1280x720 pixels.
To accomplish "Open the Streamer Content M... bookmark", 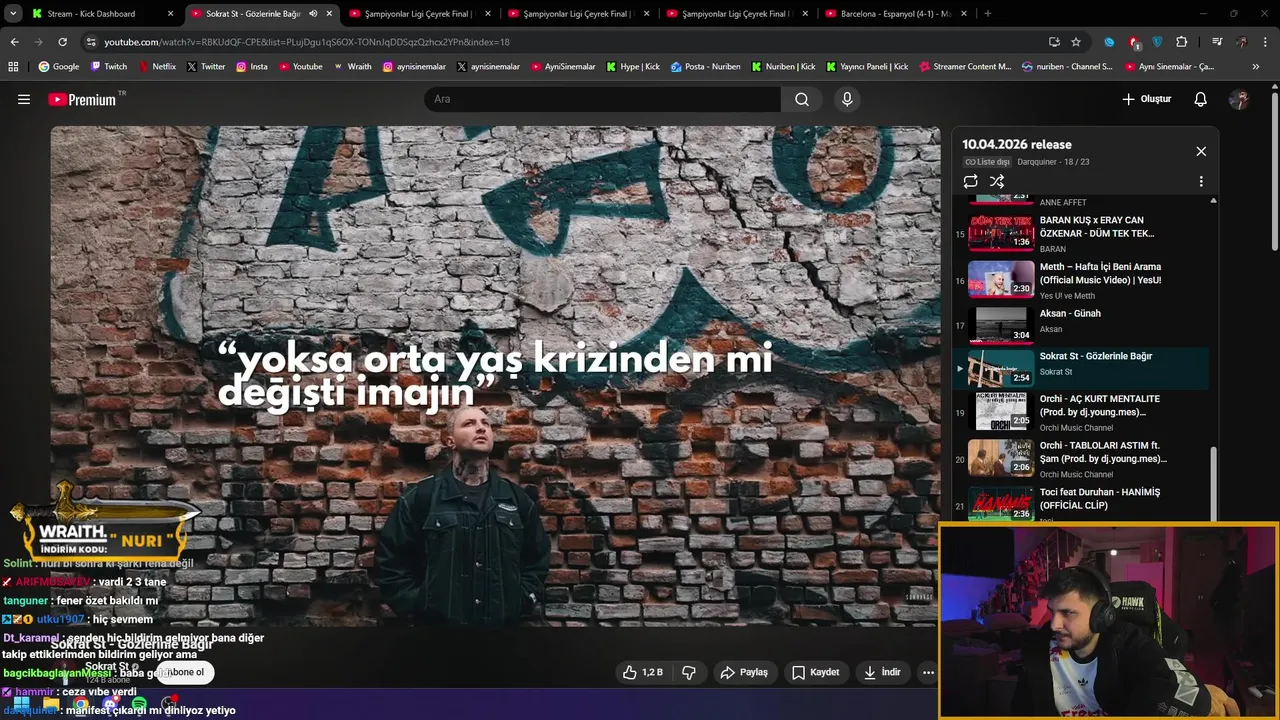I will click(x=965, y=67).
